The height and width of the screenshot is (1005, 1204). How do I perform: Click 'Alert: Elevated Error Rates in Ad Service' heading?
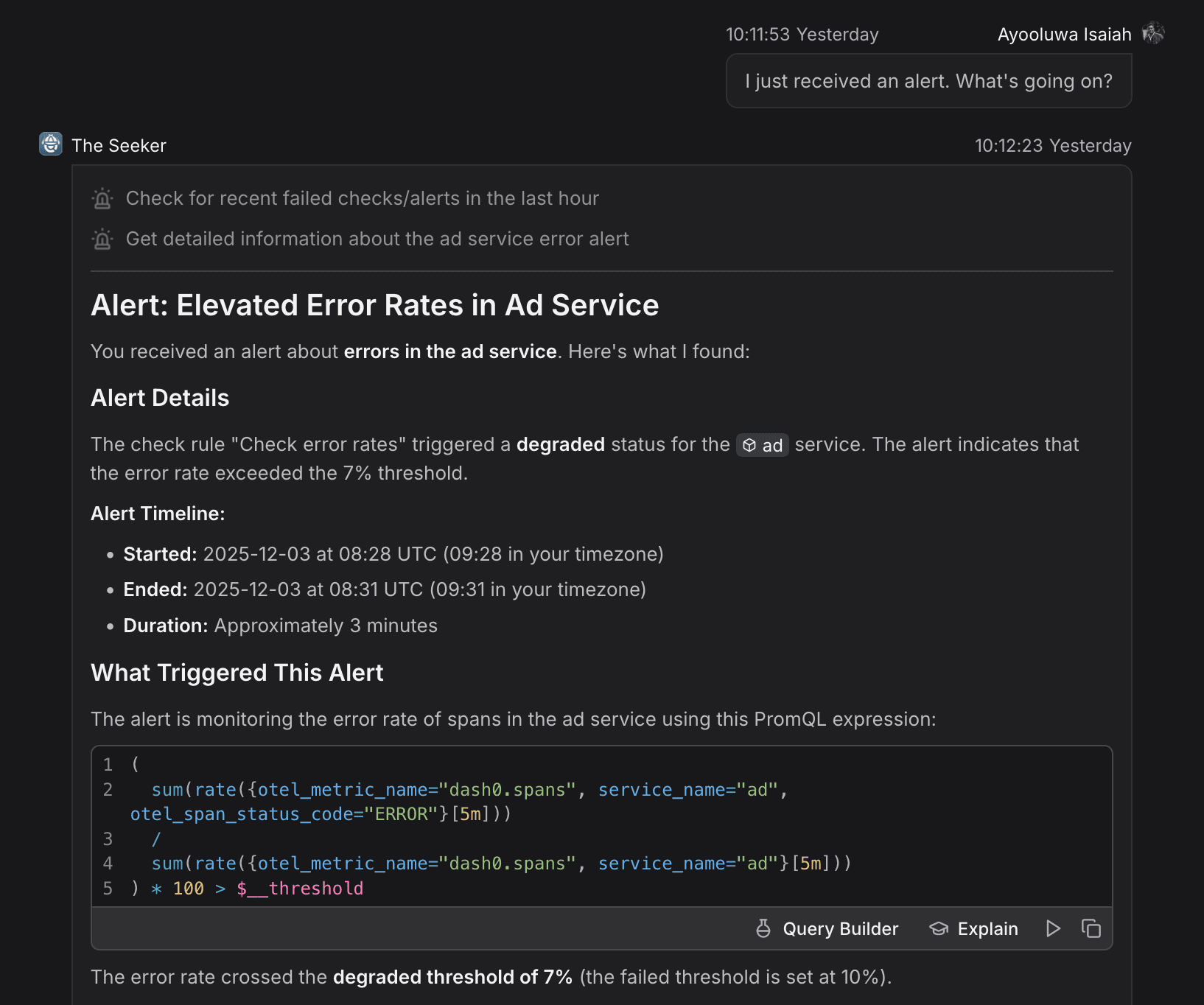pos(374,305)
